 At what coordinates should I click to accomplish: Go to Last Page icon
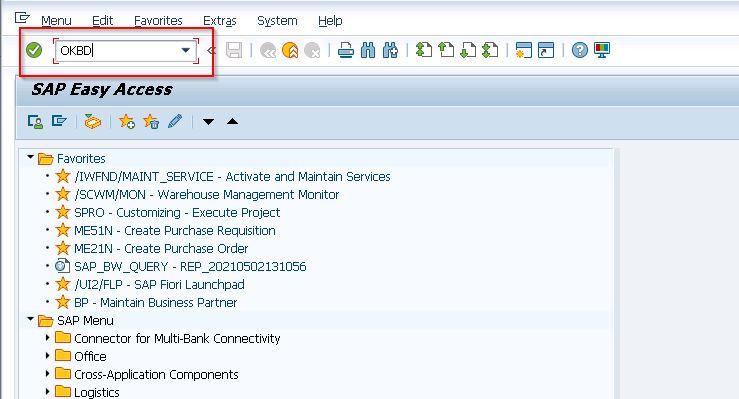(x=490, y=50)
